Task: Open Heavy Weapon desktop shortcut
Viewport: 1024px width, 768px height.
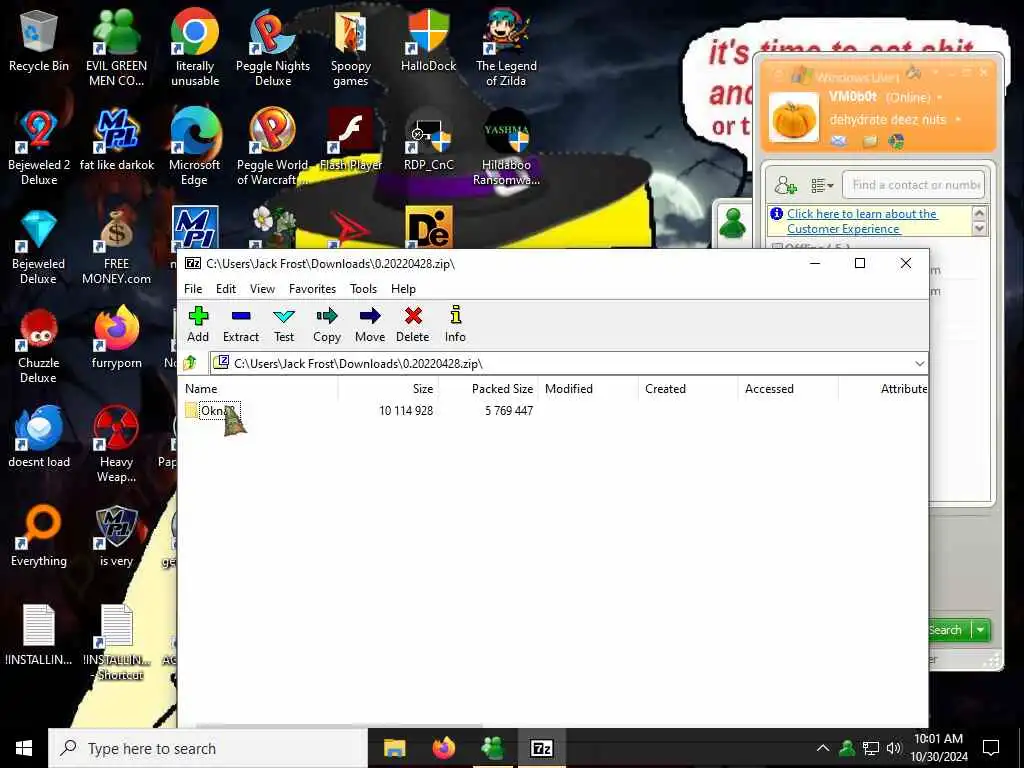Action: 116,444
